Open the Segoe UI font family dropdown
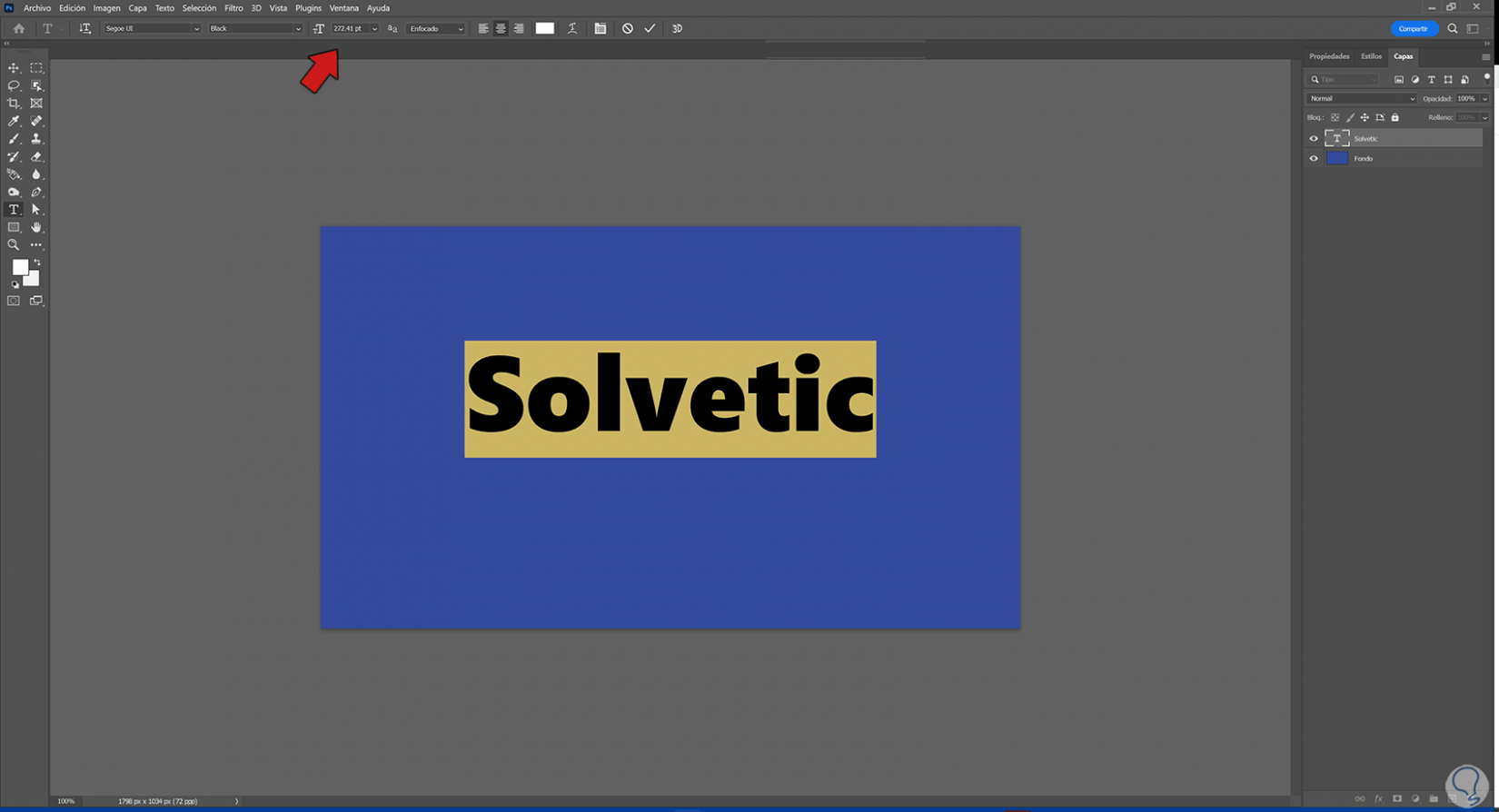The height and width of the screenshot is (812, 1499). point(152,28)
